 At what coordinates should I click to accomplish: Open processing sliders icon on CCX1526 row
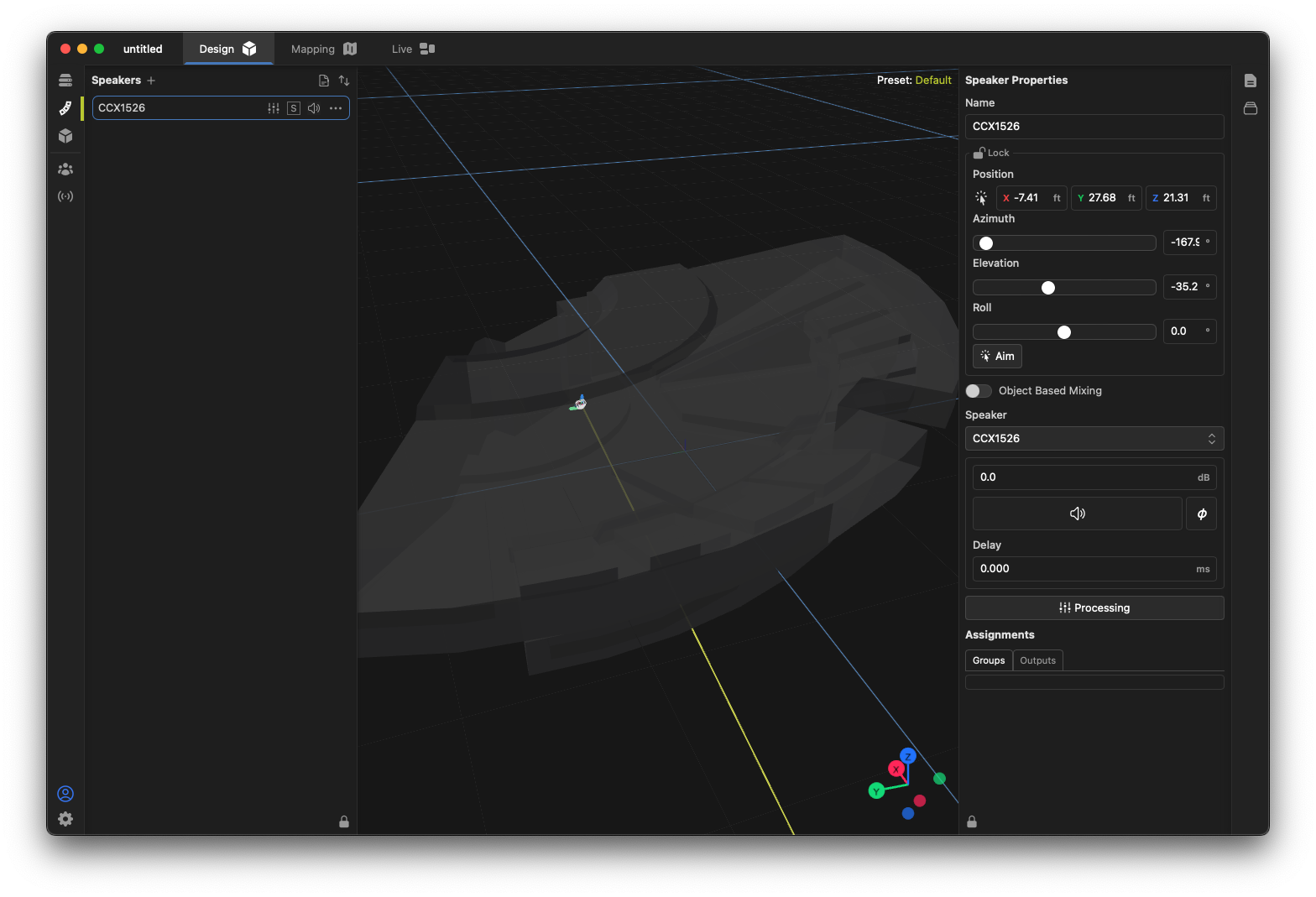(274, 108)
